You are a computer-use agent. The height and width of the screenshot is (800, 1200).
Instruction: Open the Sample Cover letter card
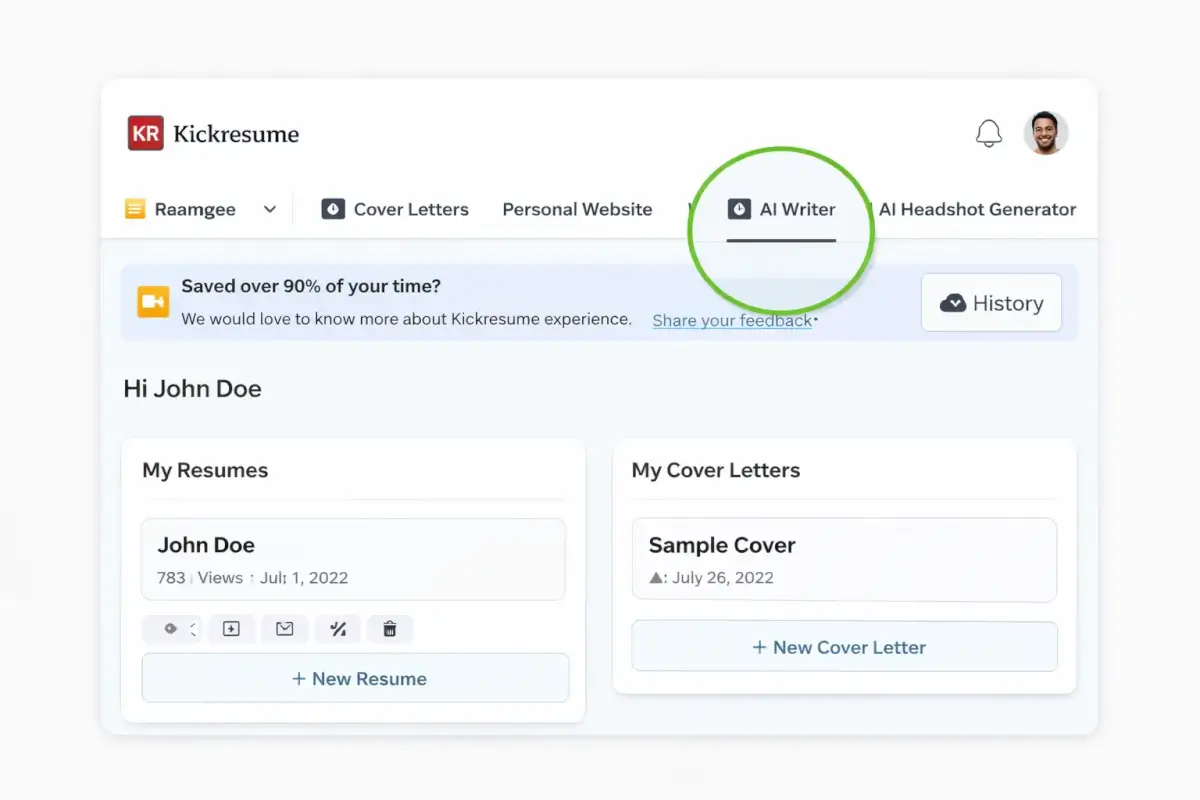(x=844, y=559)
